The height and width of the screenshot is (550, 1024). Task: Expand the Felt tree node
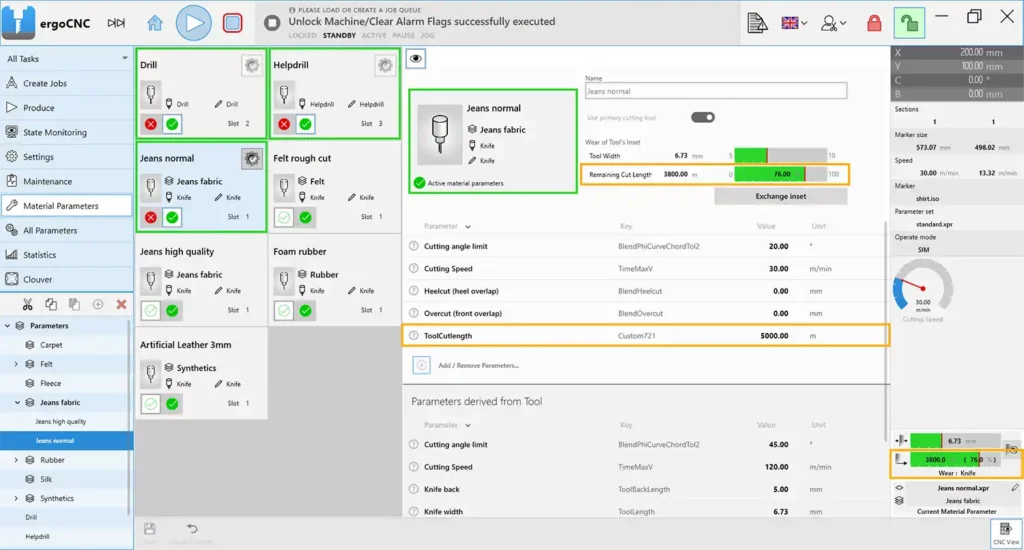[x=16, y=364]
